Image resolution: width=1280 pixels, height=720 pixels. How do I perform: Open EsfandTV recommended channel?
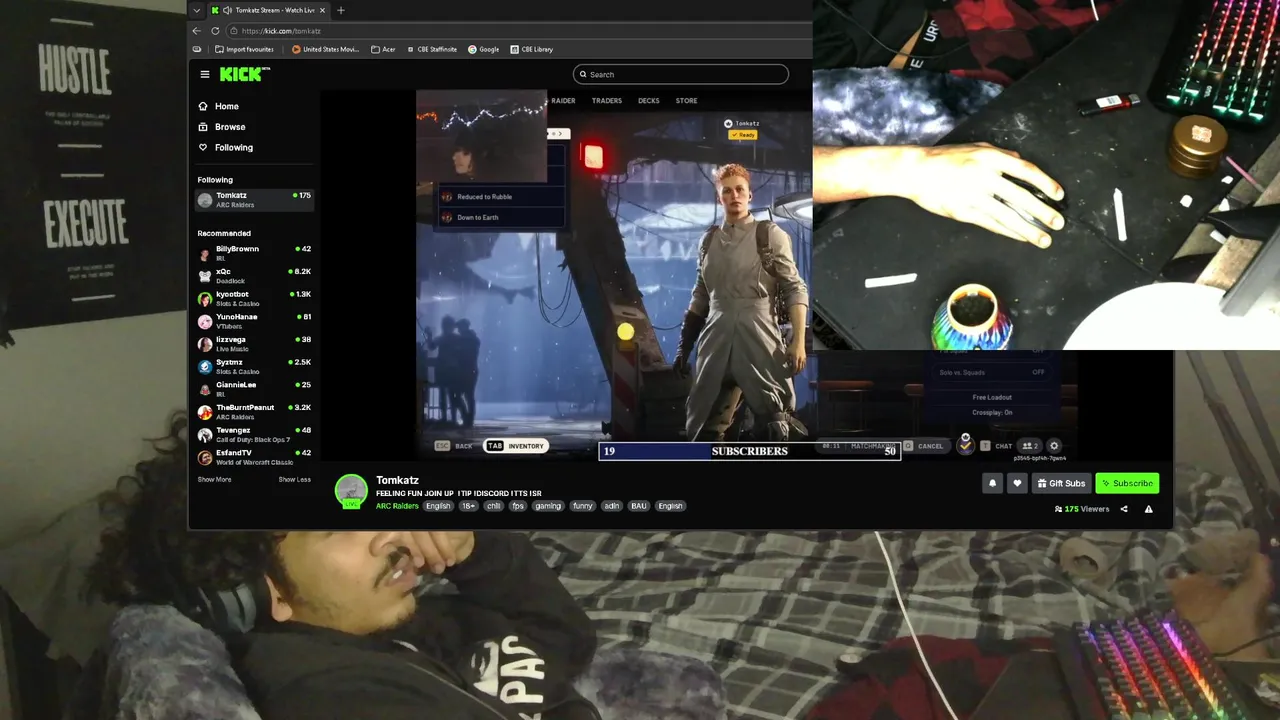pos(254,457)
